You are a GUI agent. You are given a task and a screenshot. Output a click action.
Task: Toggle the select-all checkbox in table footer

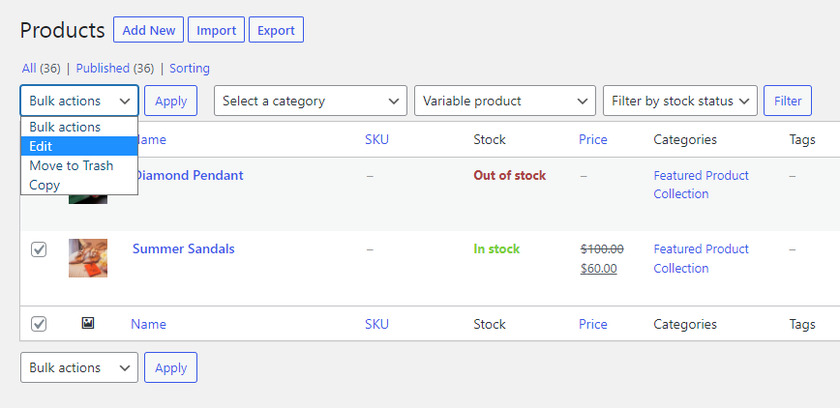tap(39, 324)
